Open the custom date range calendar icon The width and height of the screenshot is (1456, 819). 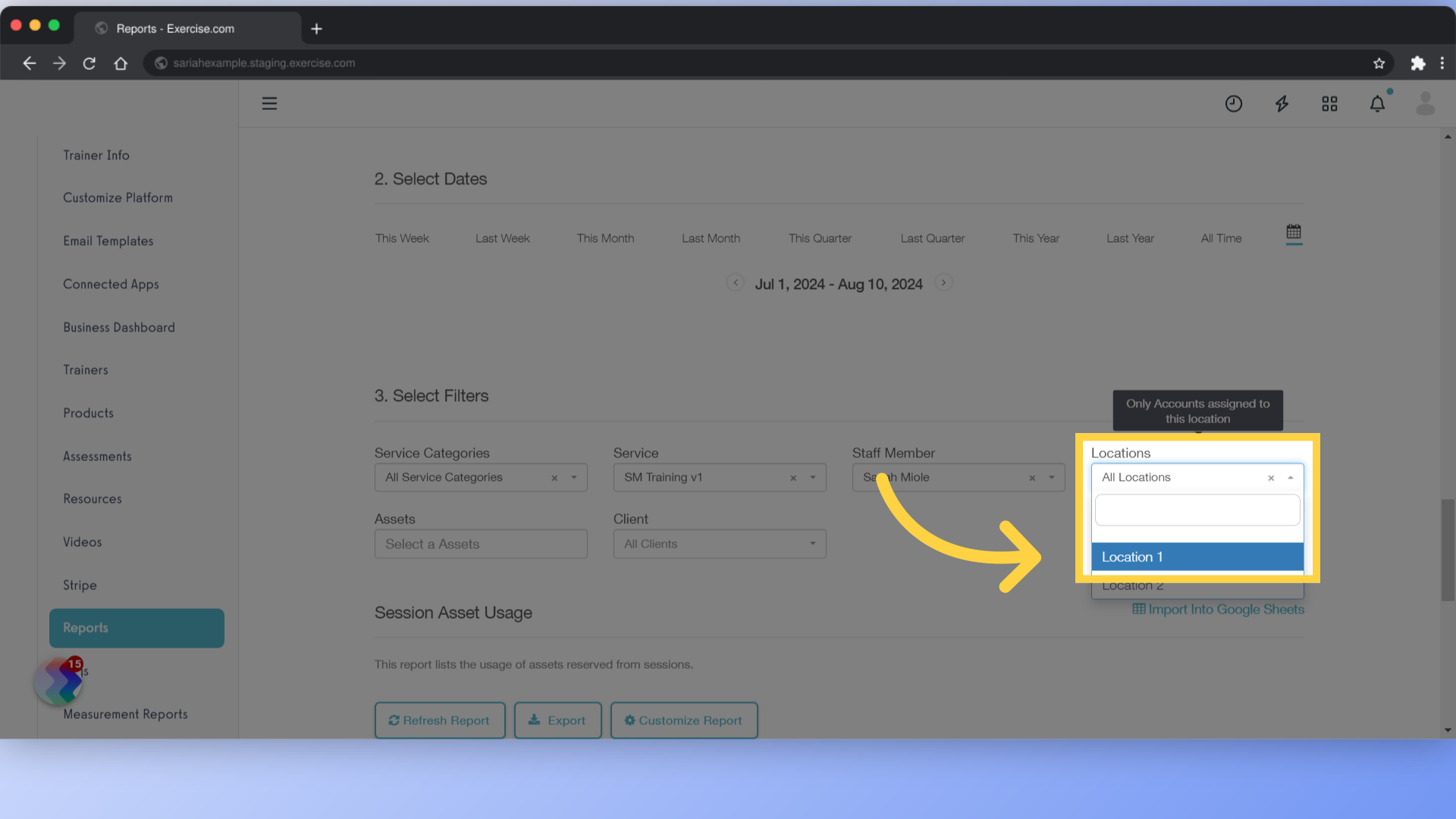point(1294,232)
